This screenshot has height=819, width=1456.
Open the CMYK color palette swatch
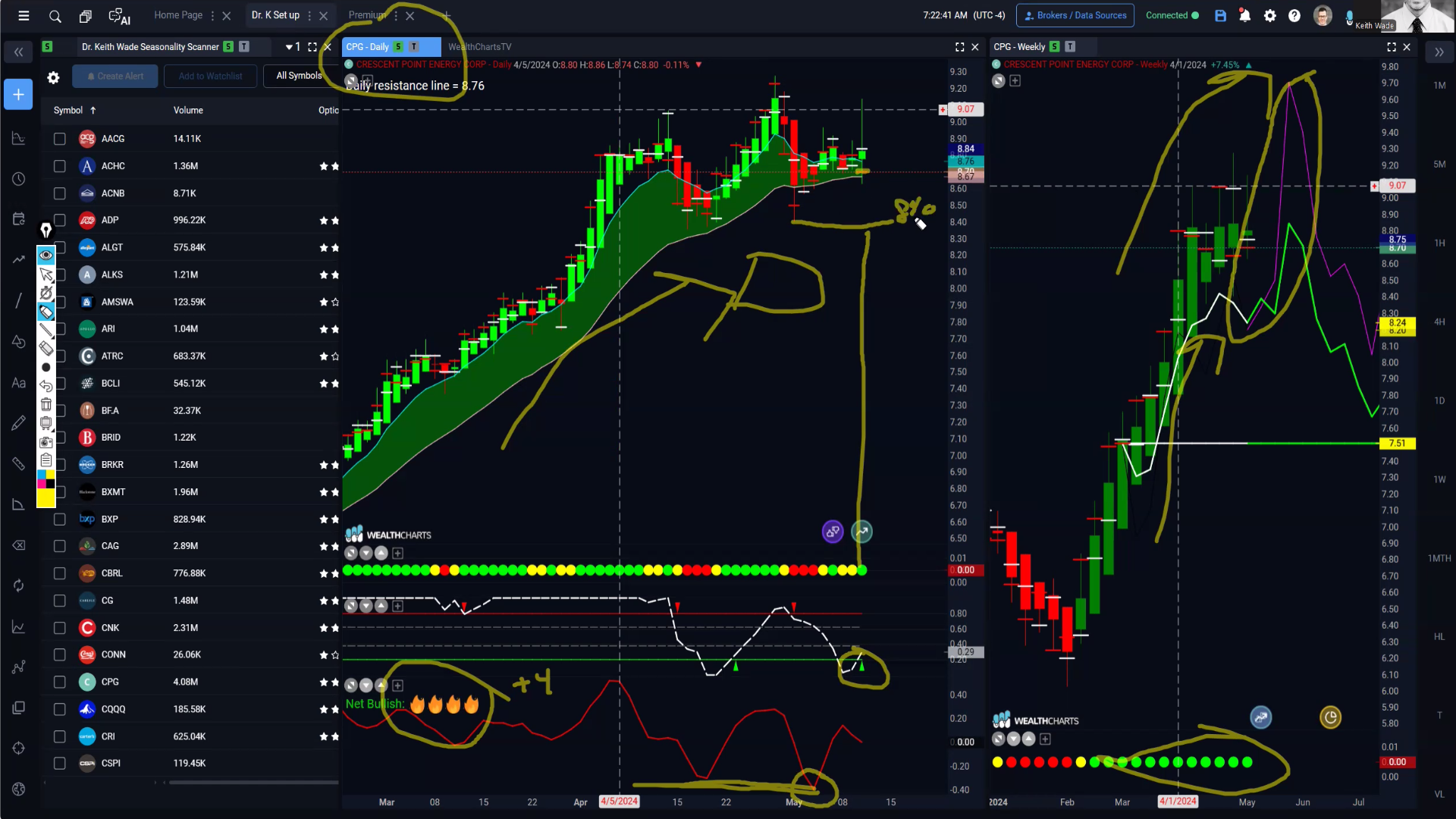click(x=45, y=479)
